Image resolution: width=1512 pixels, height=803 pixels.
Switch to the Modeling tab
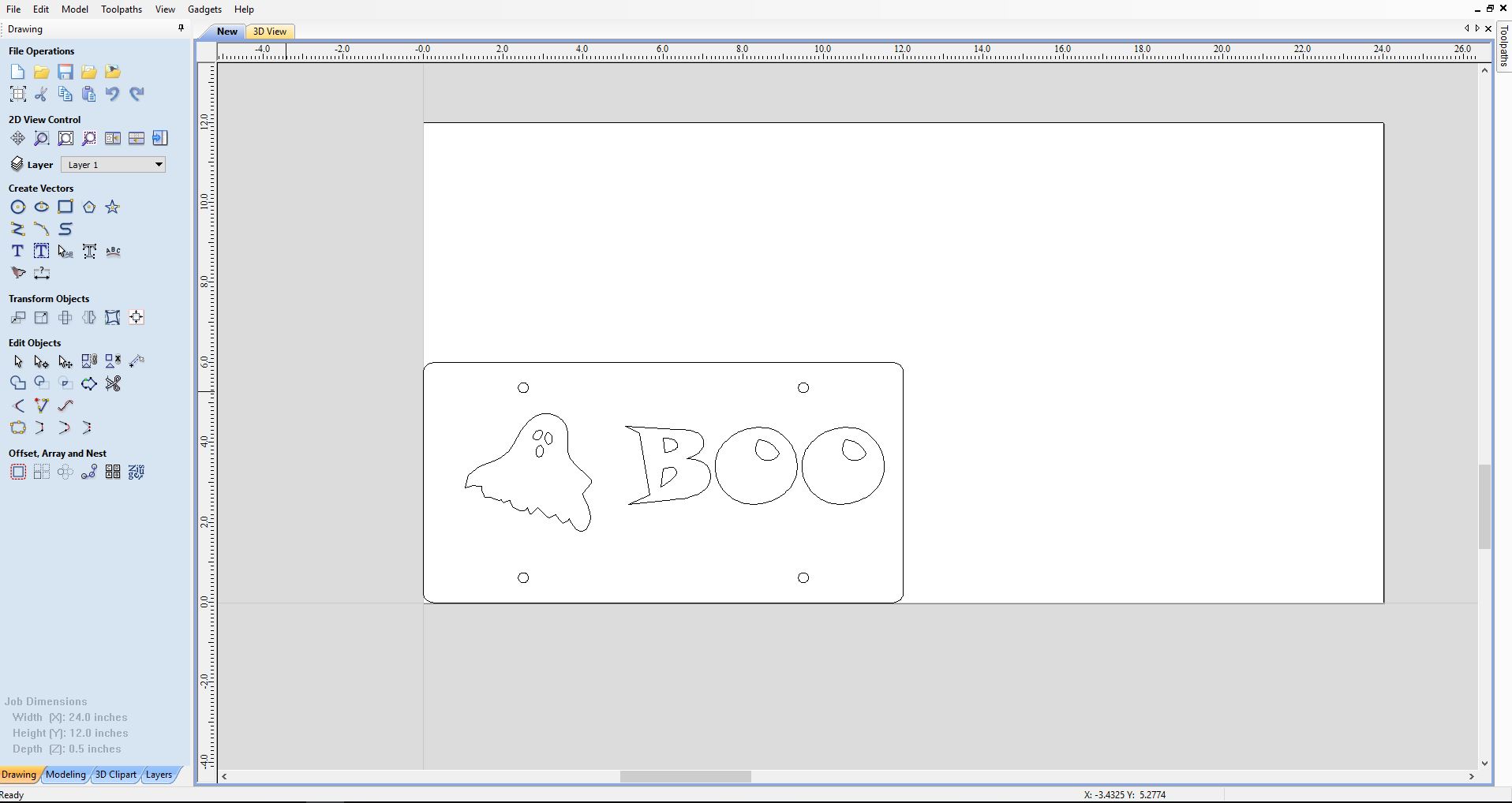65,775
